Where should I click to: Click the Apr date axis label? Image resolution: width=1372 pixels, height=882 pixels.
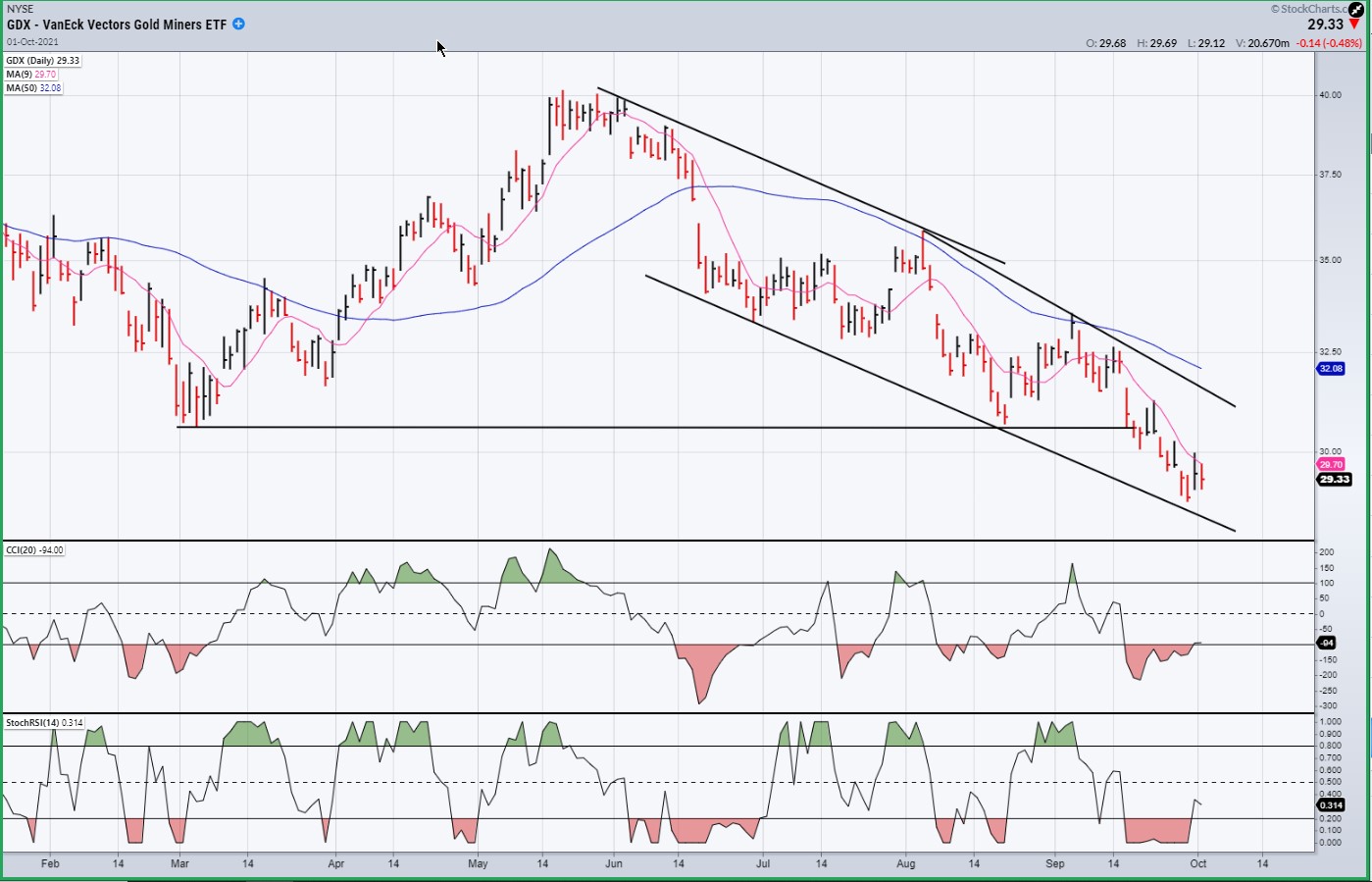pos(336,864)
